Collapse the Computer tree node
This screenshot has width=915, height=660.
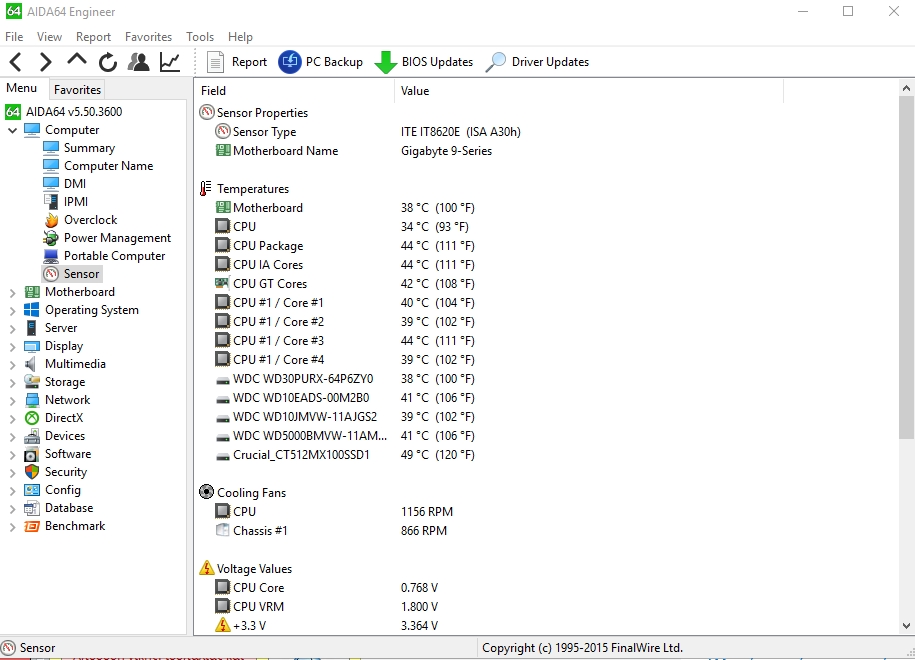coord(12,130)
